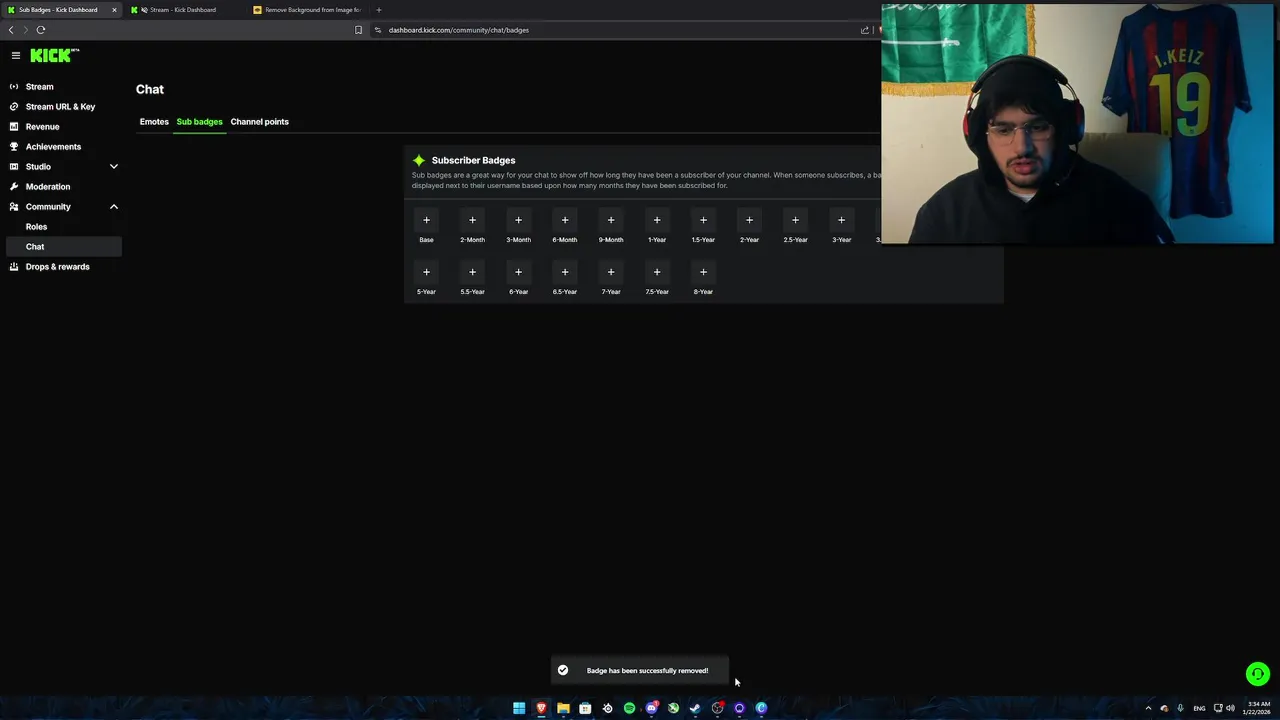Open Discord from taskbar

651,708
